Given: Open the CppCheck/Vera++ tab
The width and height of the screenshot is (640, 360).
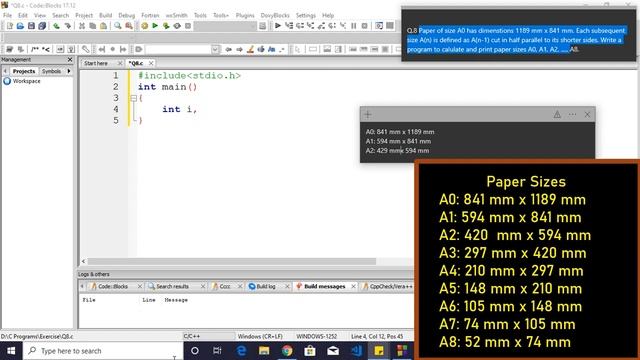Looking at the screenshot, I should point(388,287).
